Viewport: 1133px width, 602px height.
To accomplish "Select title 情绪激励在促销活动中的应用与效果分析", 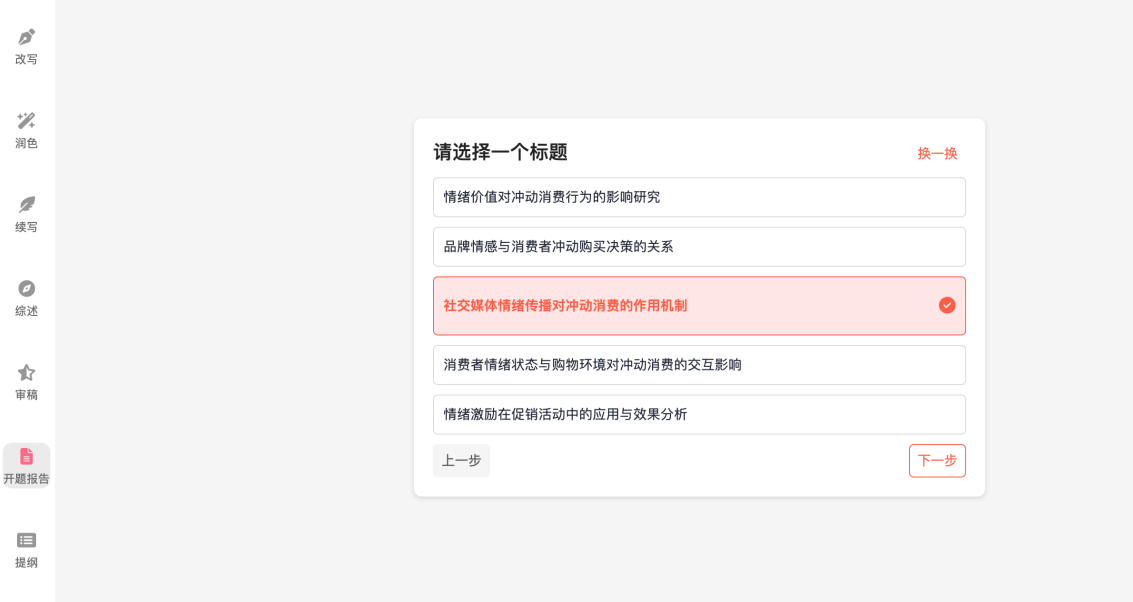I will pos(699,415).
